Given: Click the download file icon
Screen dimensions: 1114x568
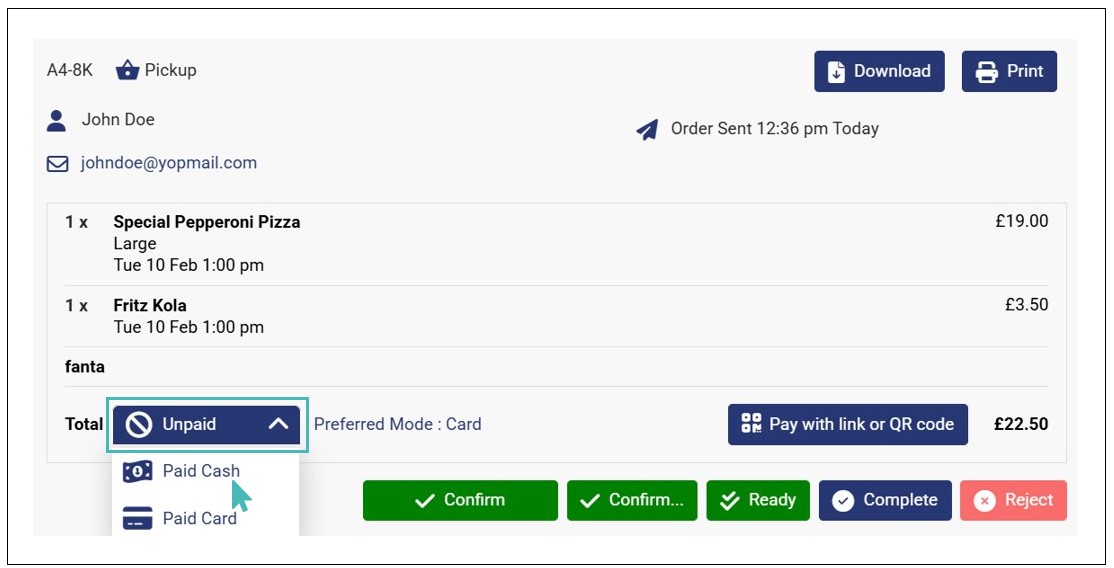Looking at the screenshot, I should tap(835, 72).
